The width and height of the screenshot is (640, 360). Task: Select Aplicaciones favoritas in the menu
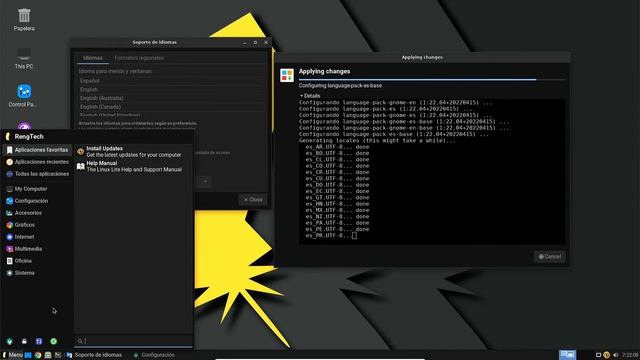(x=37, y=150)
